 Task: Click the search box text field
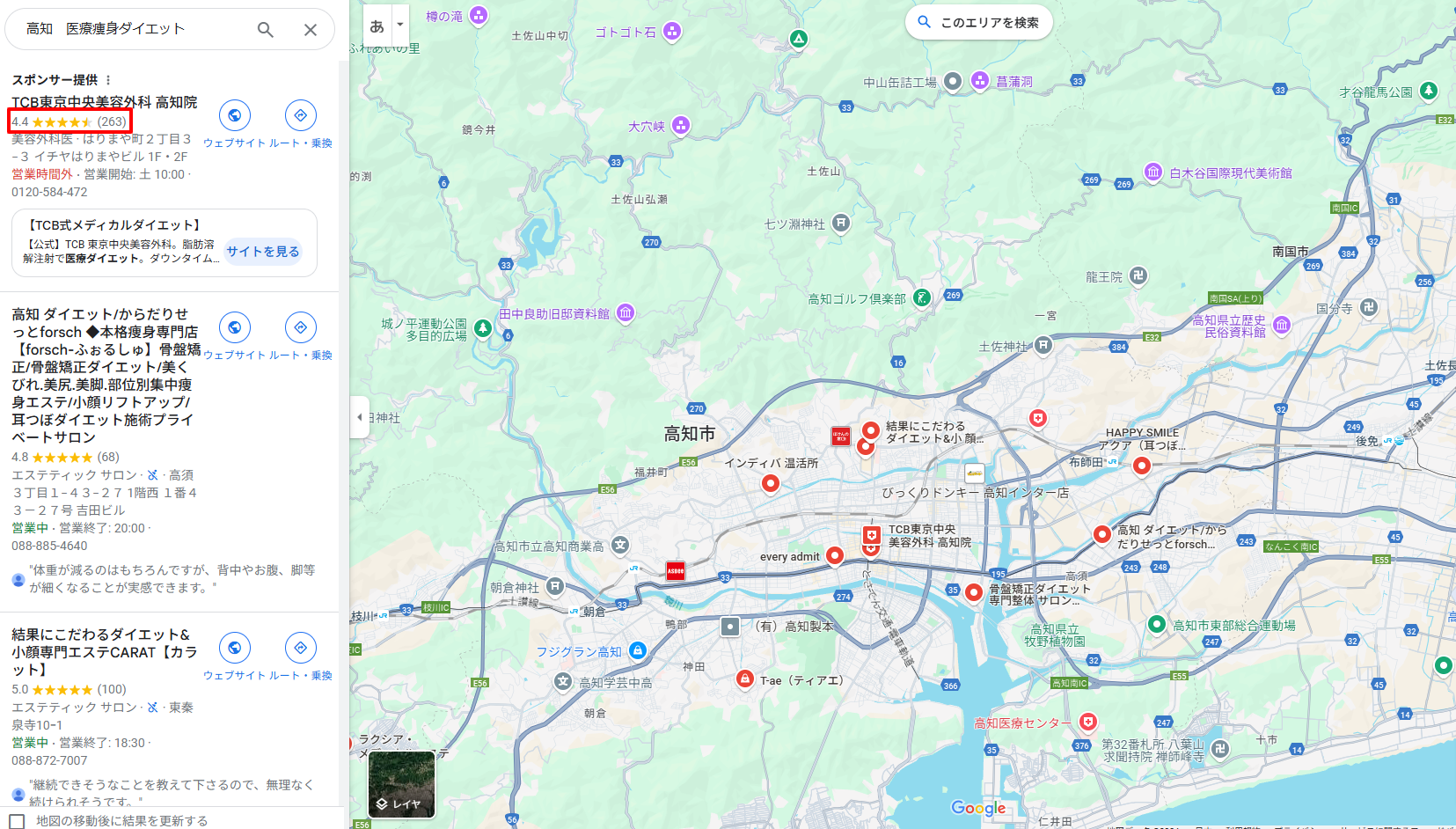pyautogui.click(x=132, y=29)
